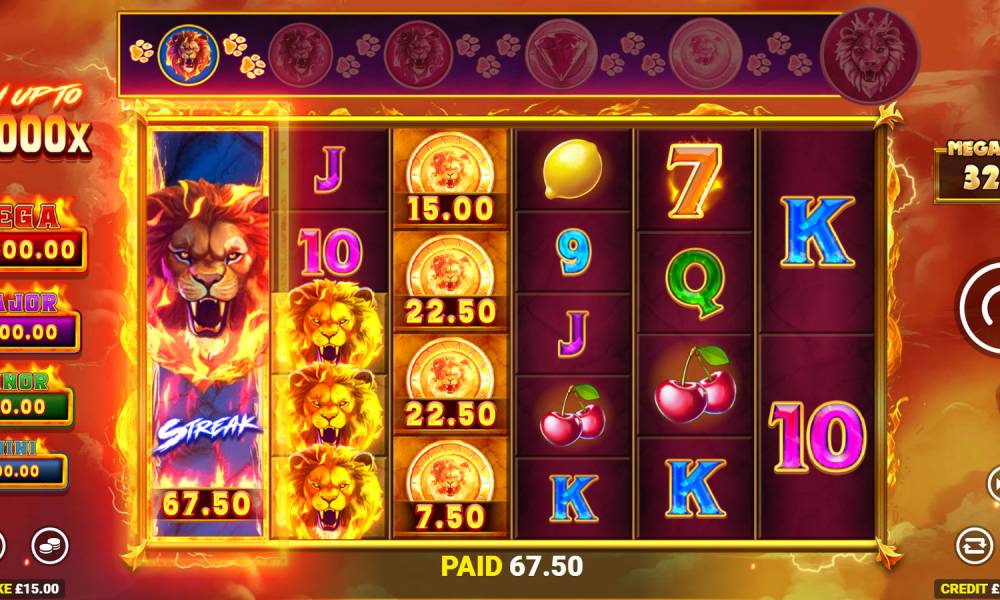Click the large pink 10 symbol

point(817,437)
